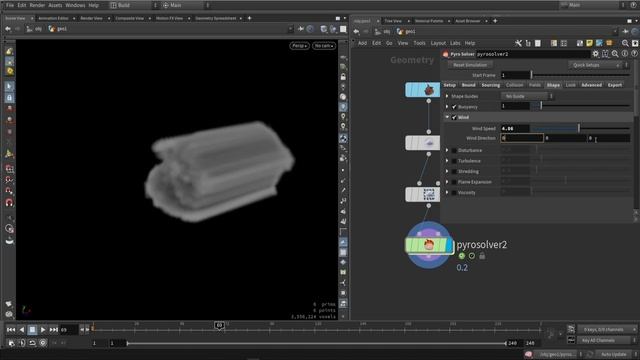Enable the Disturbance checkbox
Viewport: 640px width, 360px height.
[x=454, y=150]
